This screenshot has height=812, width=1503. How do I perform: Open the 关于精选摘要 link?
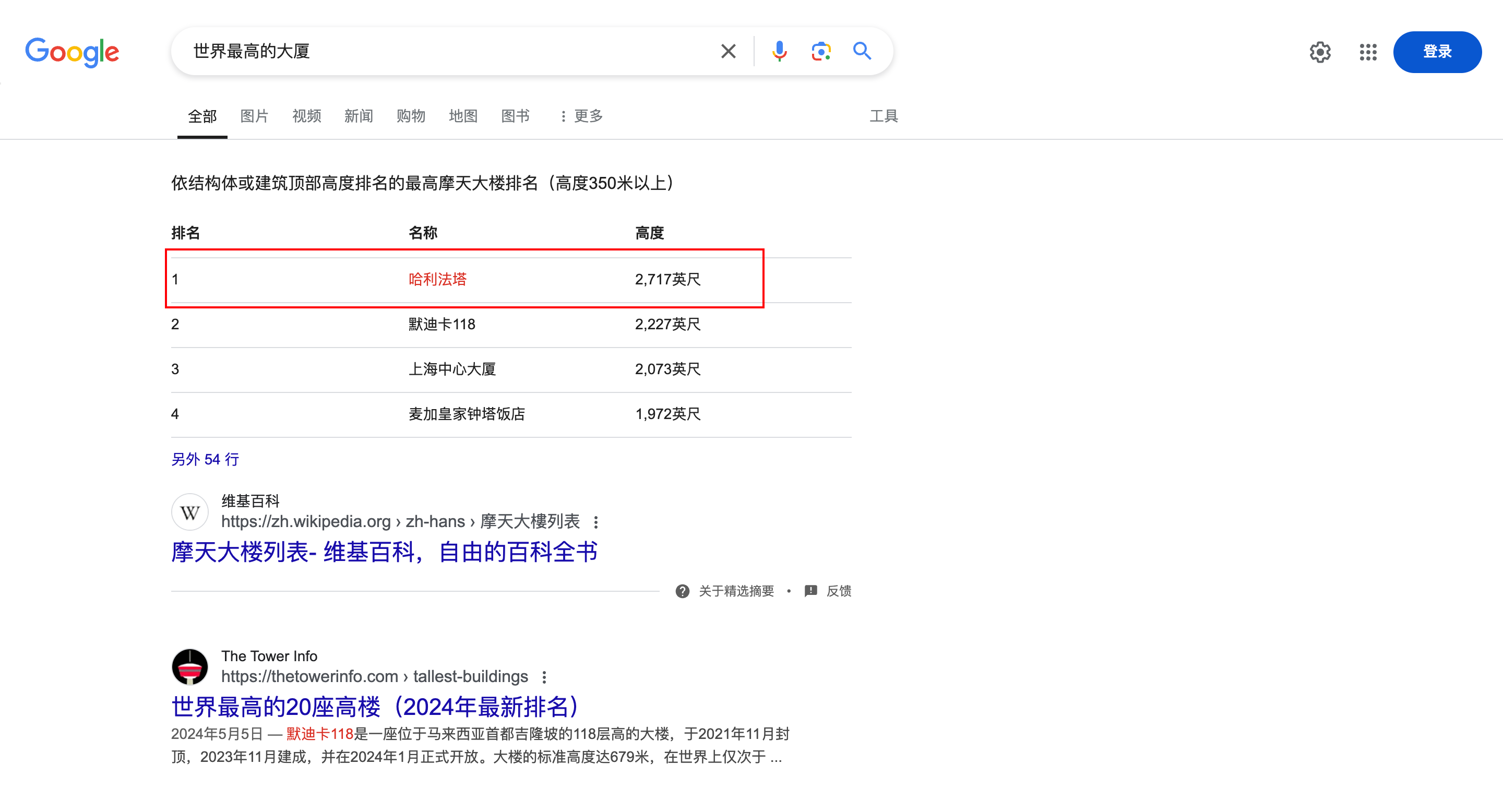pyautogui.click(x=736, y=591)
